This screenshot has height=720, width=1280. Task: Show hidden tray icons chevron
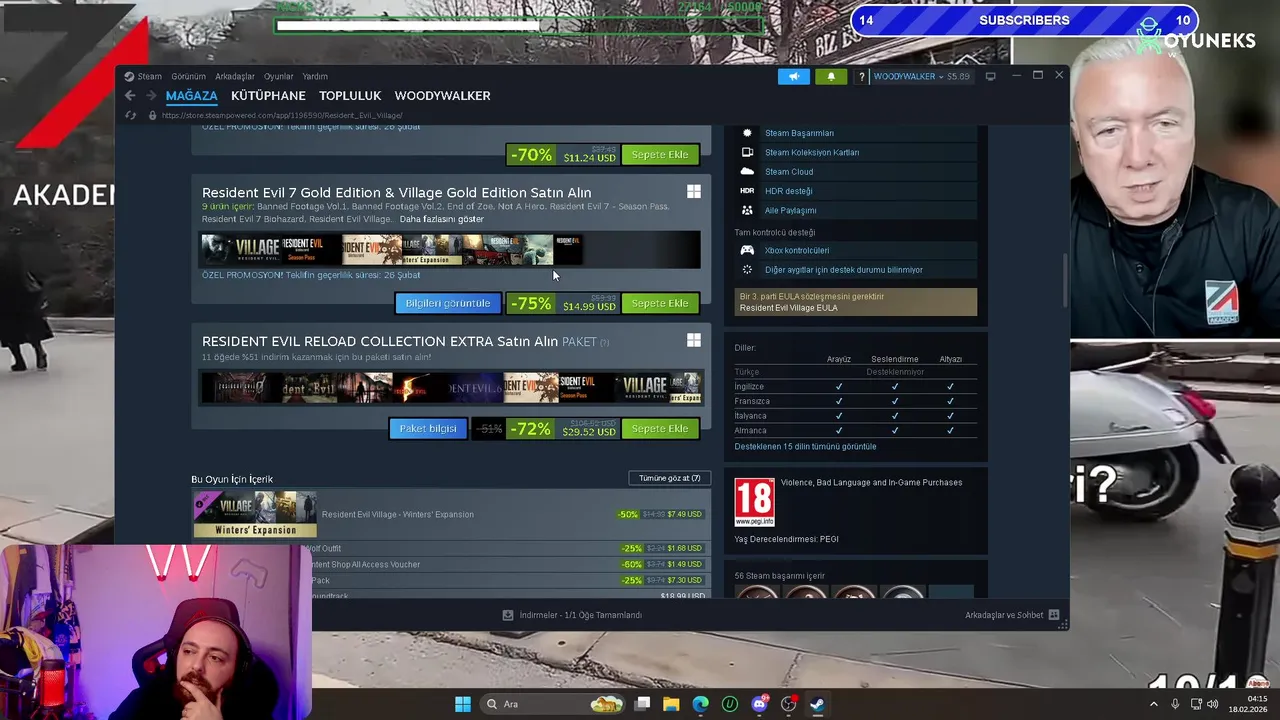click(x=1154, y=704)
